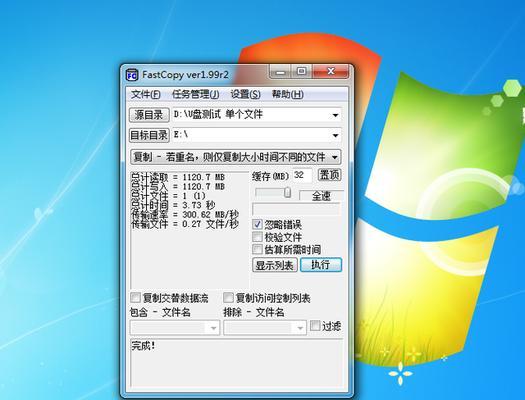Viewport: 525px width, 400px height.
Task: Toggle the 忽略错误 checkbox
Action: click(257, 224)
